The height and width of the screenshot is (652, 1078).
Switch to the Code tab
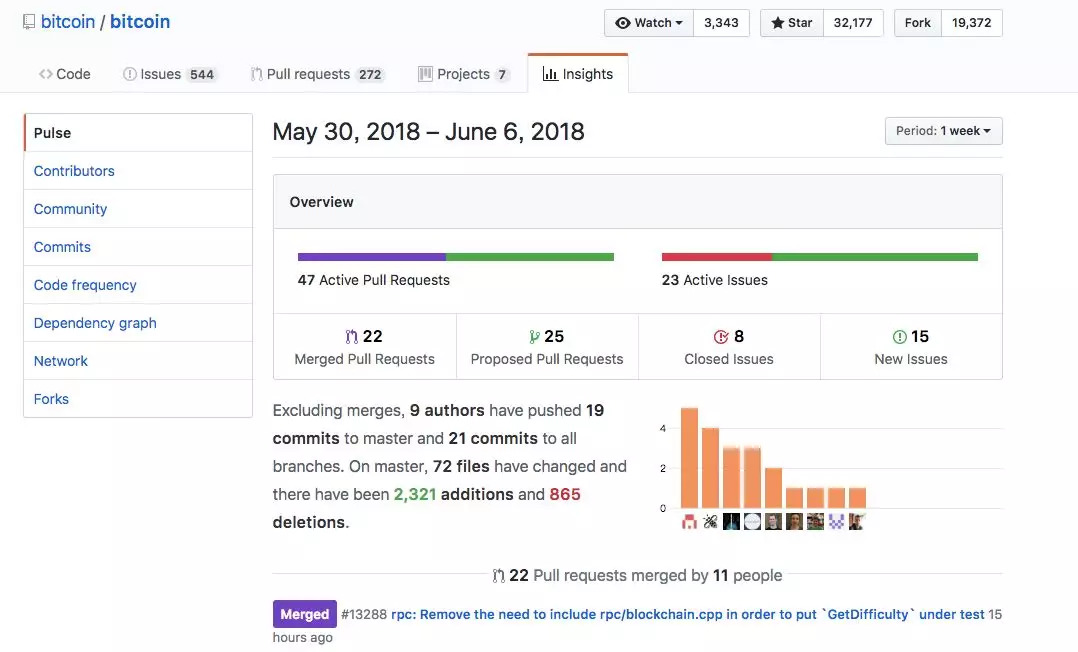[65, 74]
